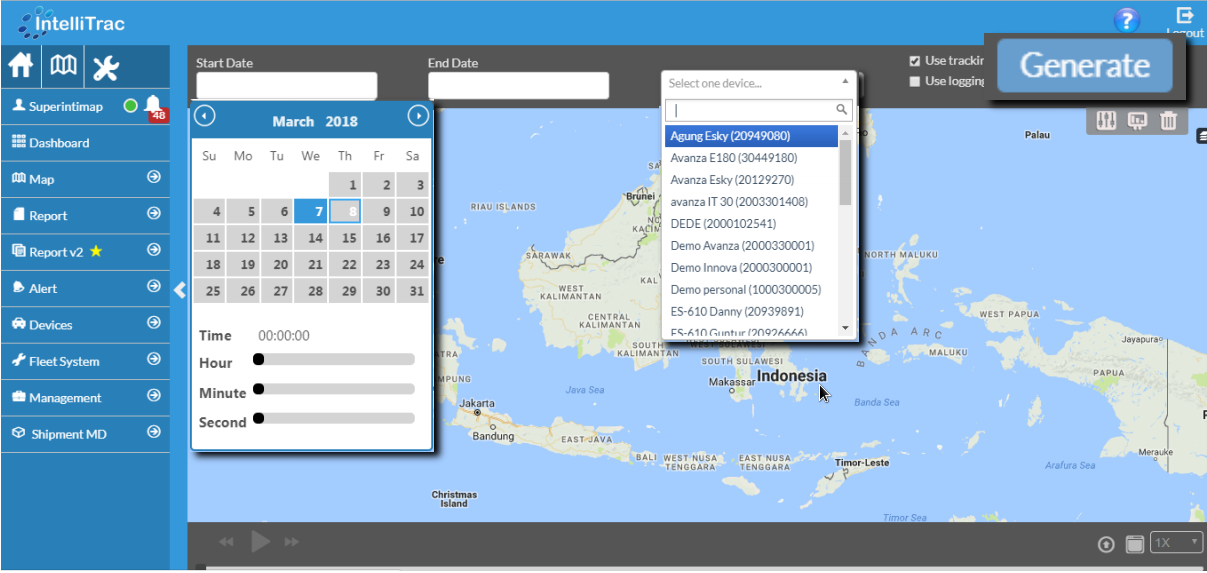The width and height of the screenshot is (1207, 573).
Task: Enable the Use logging checkbox
Action: (x=914, y=82)
